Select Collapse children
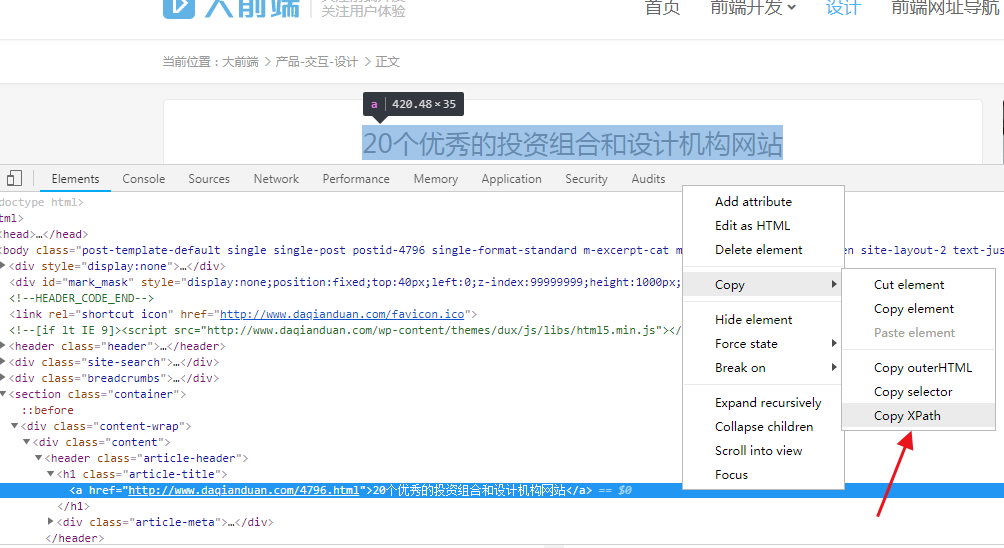 (x=763, y=427)
